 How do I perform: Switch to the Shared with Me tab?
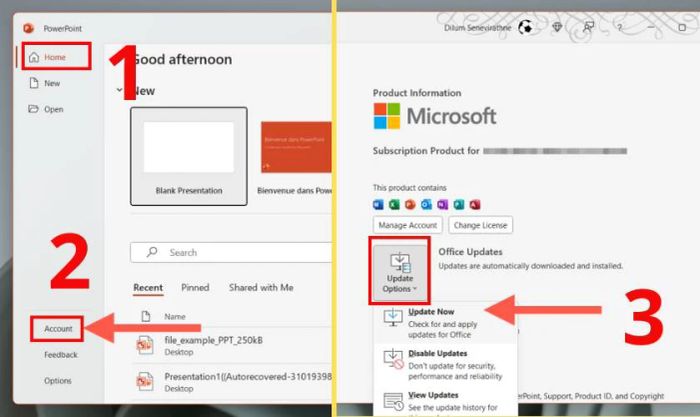pyautogui.click(x=261, y=288)
